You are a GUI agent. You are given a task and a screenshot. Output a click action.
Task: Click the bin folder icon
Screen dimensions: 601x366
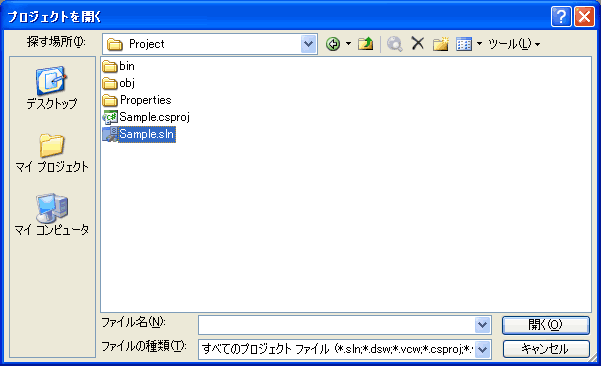110,66
